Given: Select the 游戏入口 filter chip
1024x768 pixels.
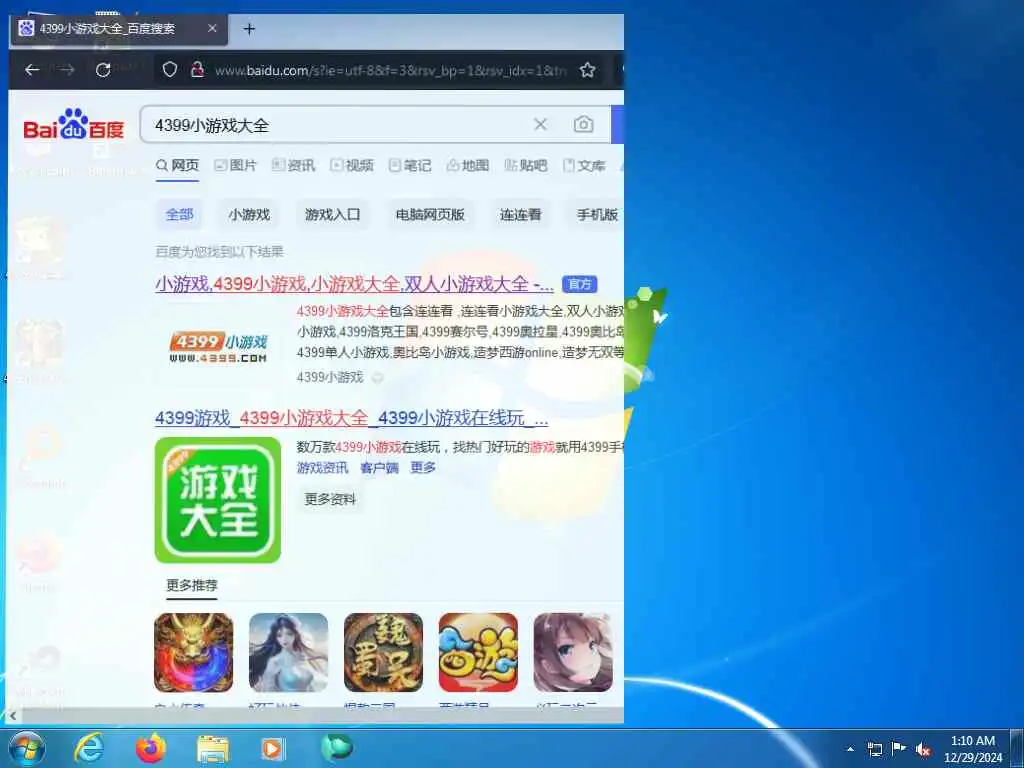Looking at the screenshot, I should pyautogui.click(x=332, y=215).
